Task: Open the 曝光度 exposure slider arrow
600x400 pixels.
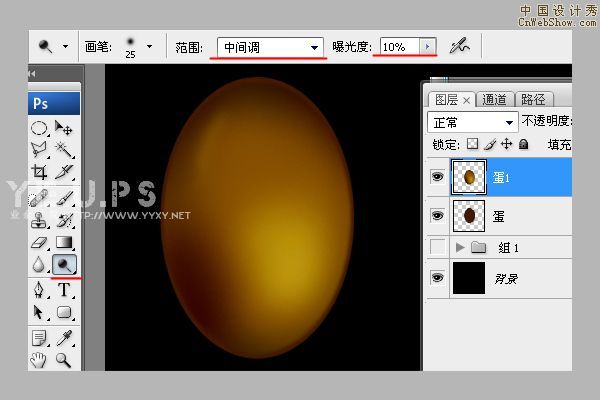Action: pos(428,47)
